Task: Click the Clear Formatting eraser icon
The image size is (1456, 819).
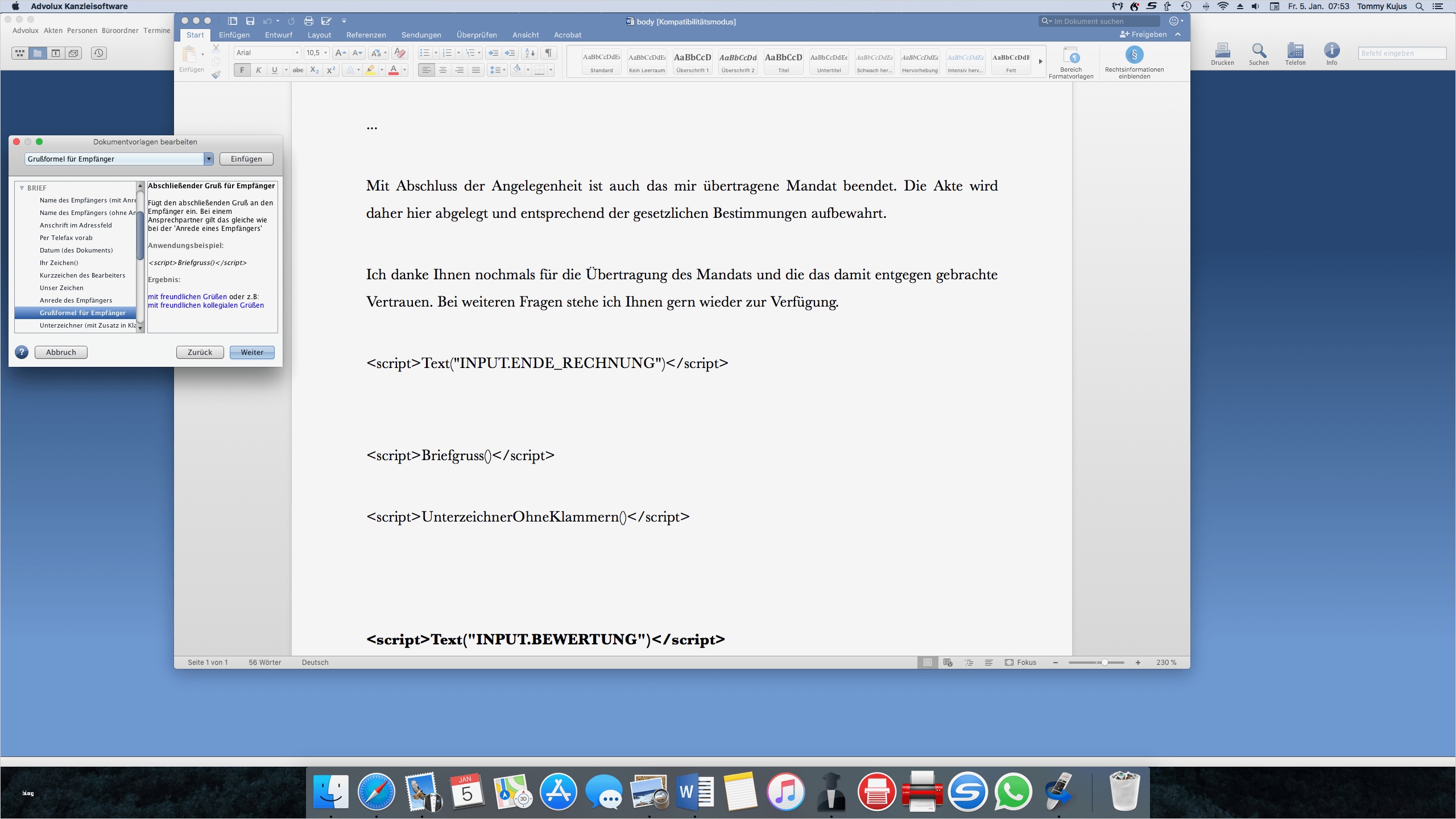Action: click(x=400, y=52)
